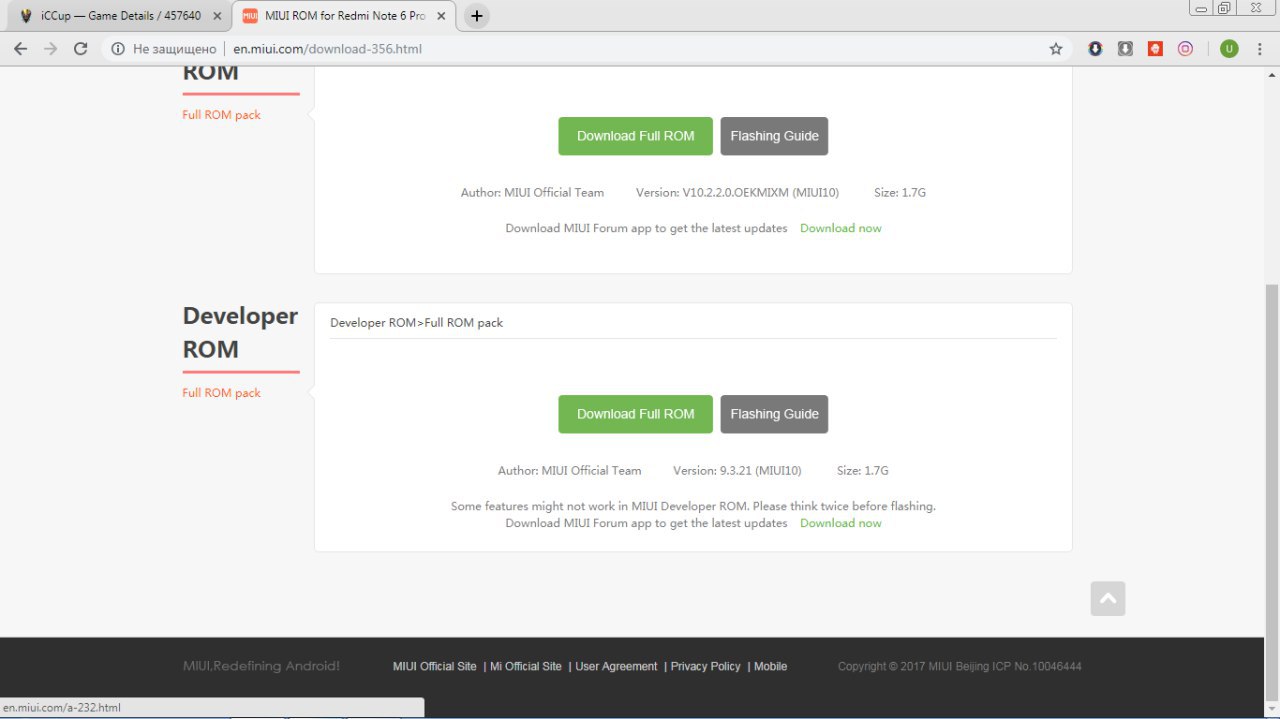Open Flashing Guide for V10.2.2.0.OEKMIXM ROM
The image size is (1280, 719).
tap(774, 136)
